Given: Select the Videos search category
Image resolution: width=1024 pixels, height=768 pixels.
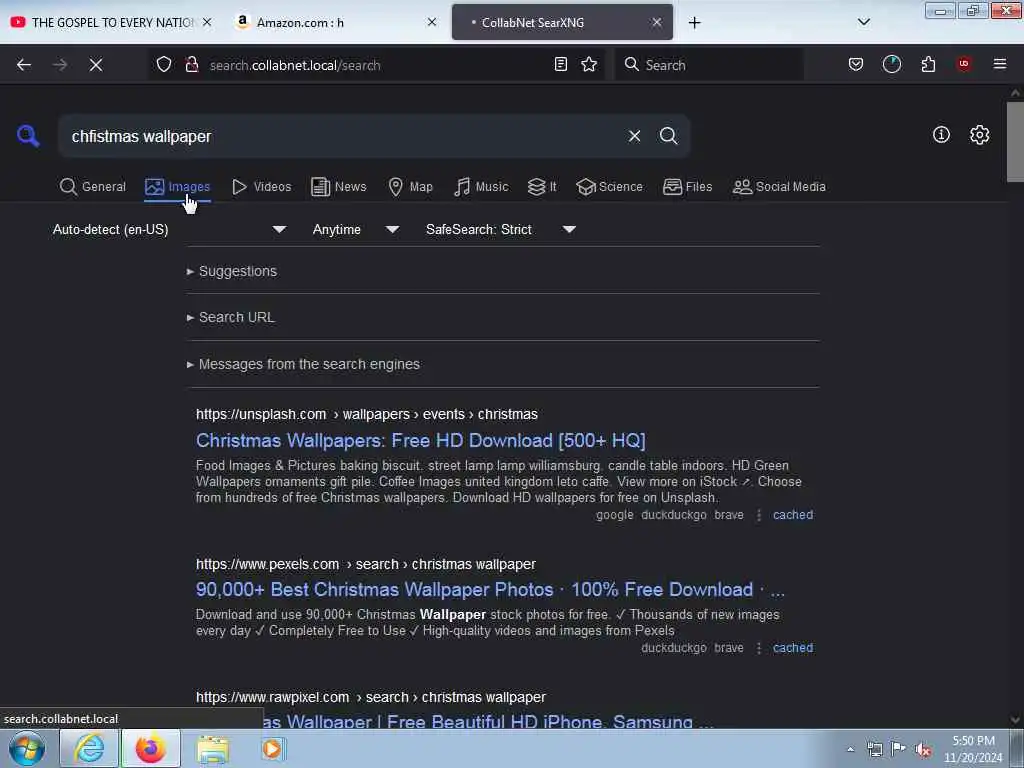Looking at the screenshot, I should point(262,187).
